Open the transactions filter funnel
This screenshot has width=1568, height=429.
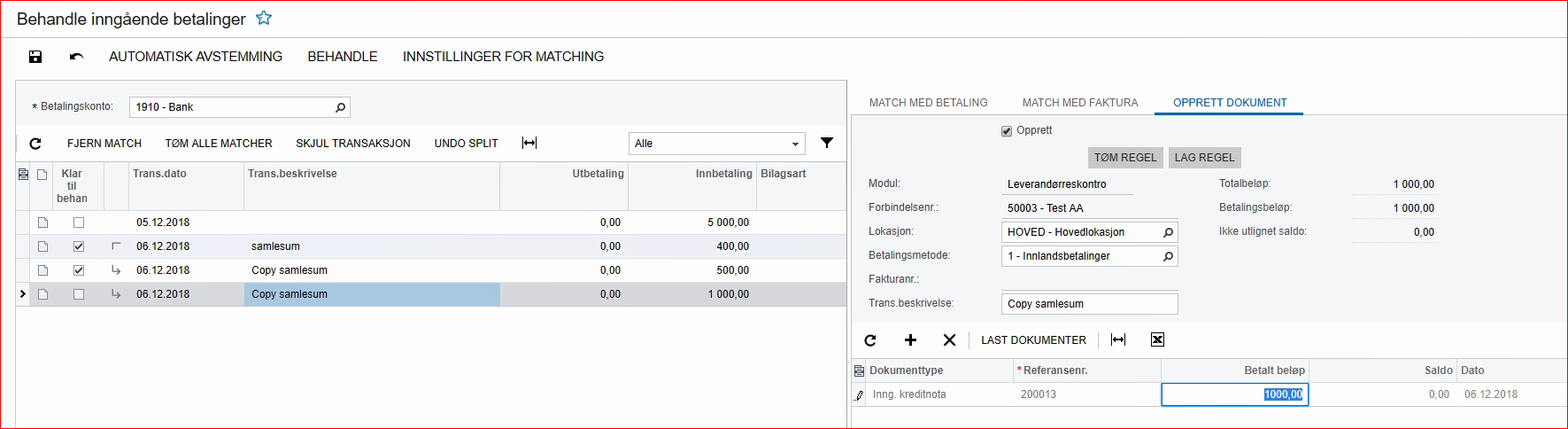[827, 143]
